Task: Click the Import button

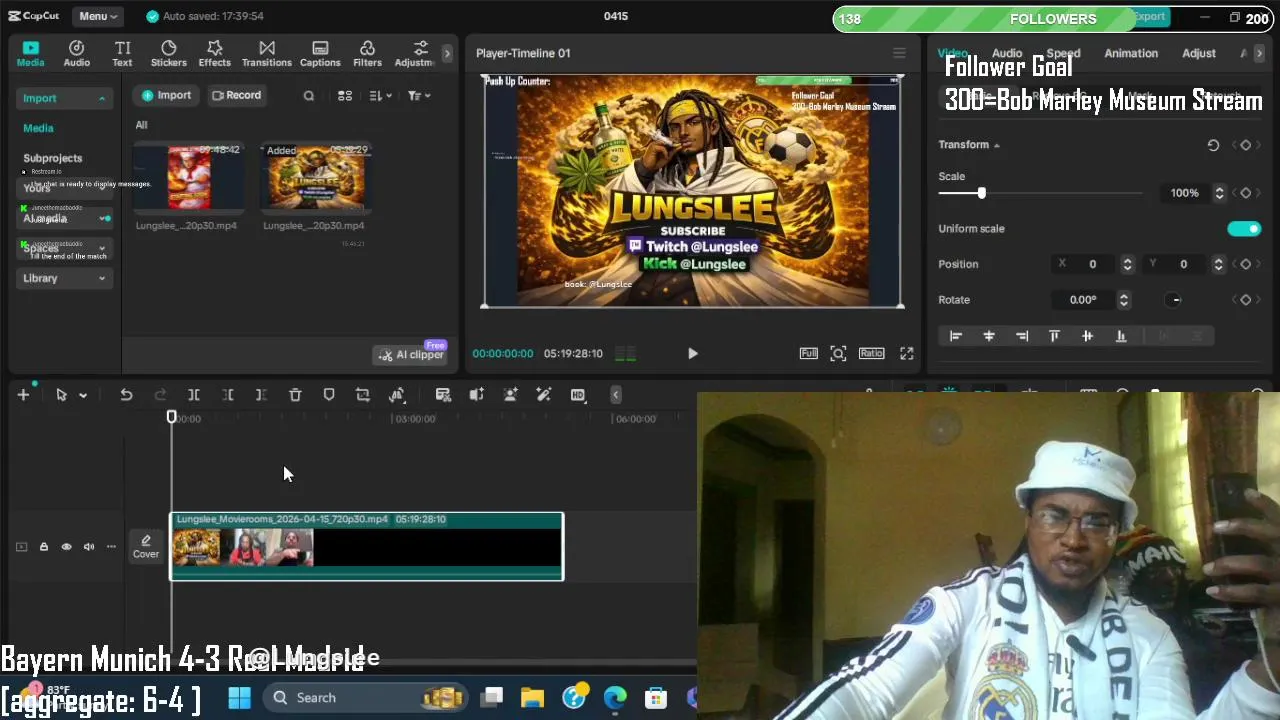Action: 166,95
